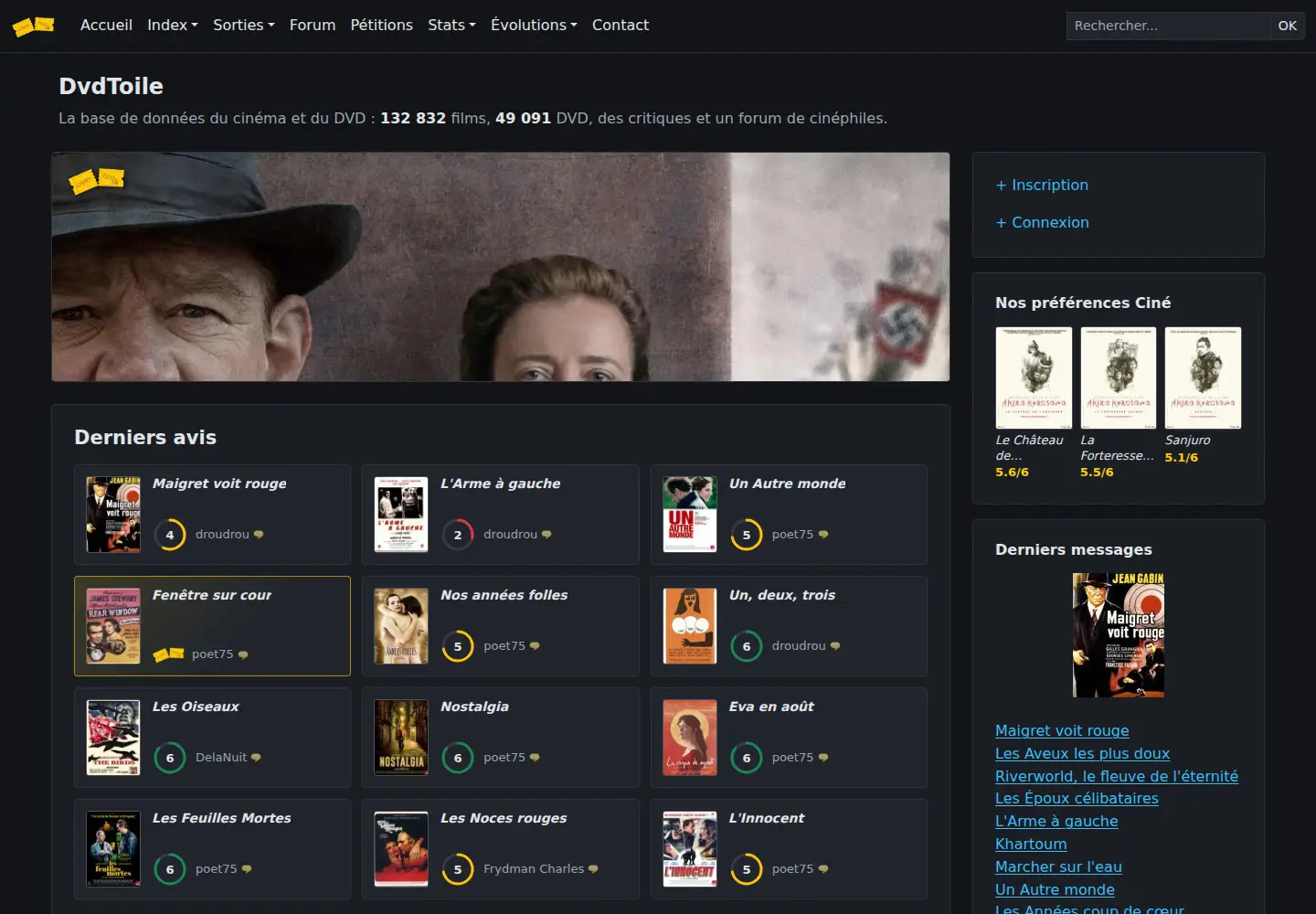Viewport: 1316px width, 914px height.
Task: Open the Un, deux, trois title
Action: 782,595
